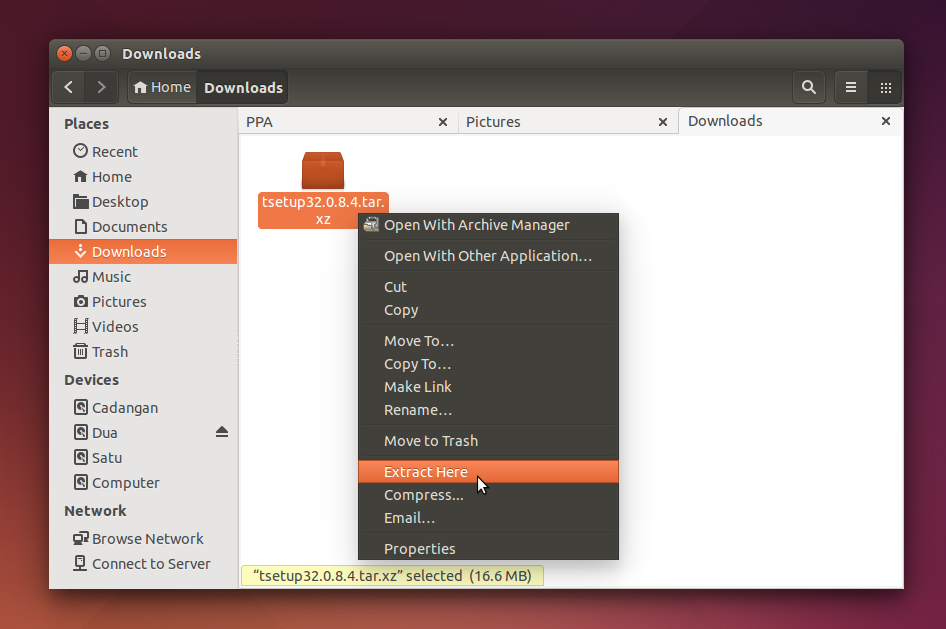Open Pictures in the sidebar

pos(143,302)
